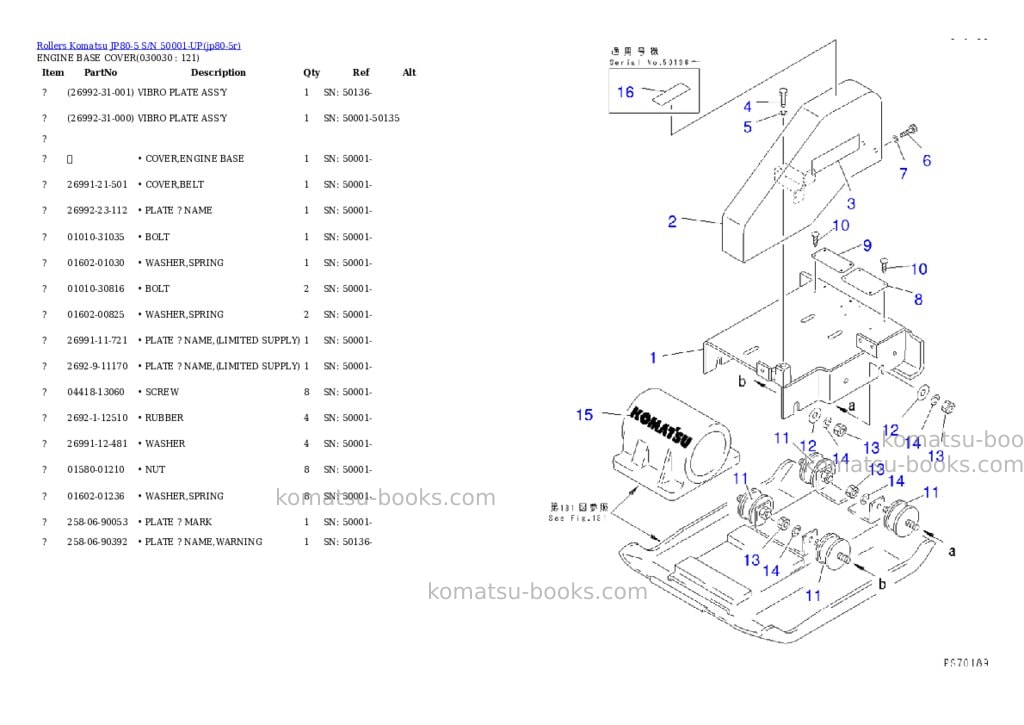The height and width of the screenshot is (725, 1024).
Task: Select part number (26992-31-000)
Action: [101, 118]
